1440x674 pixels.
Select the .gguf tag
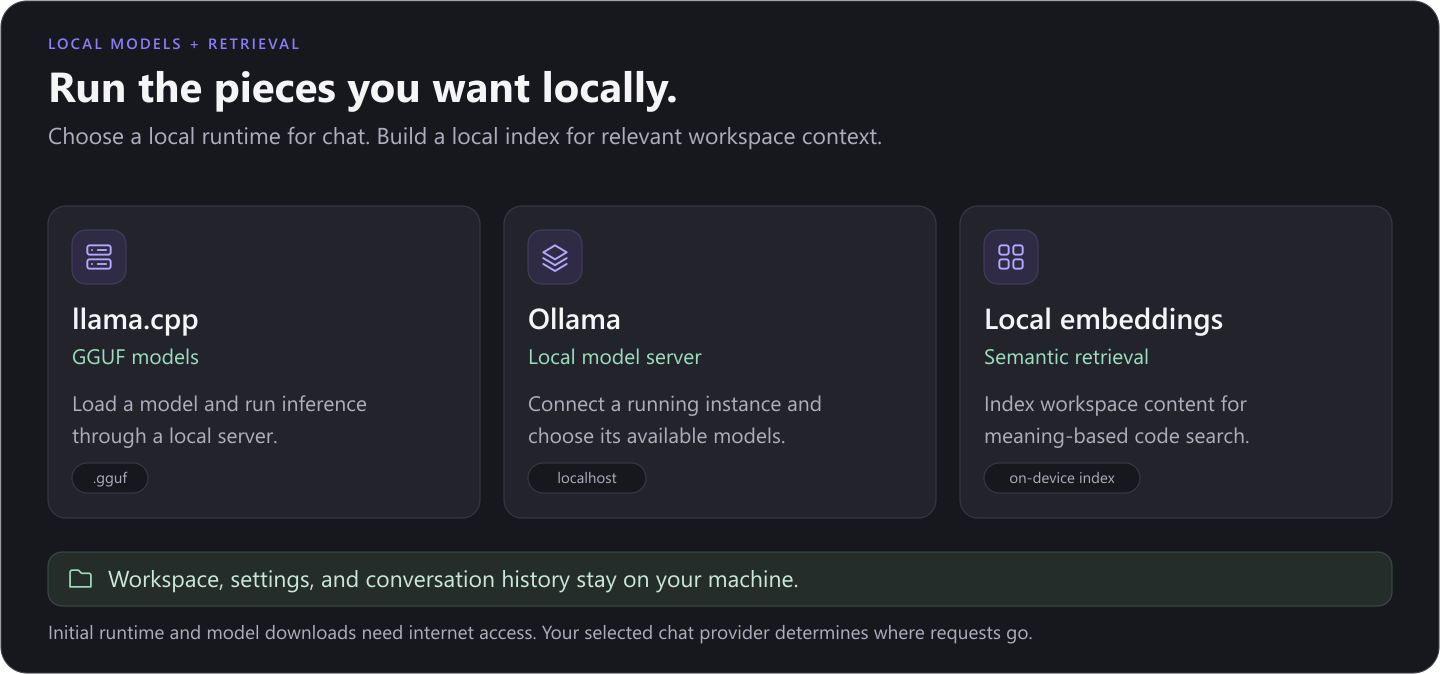(x=110, y=478)
